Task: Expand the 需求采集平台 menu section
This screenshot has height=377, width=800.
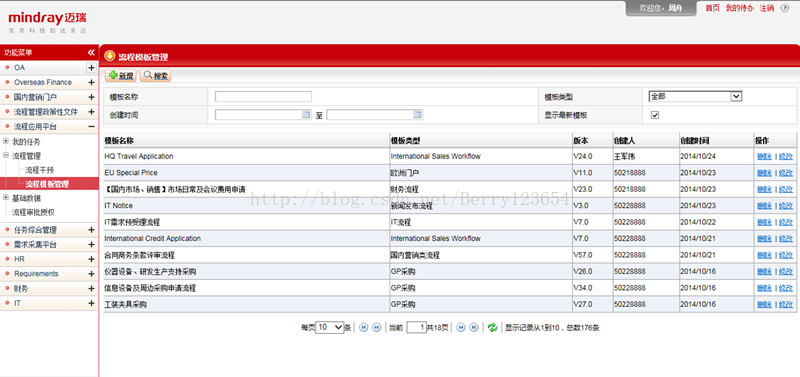Action: pyautogui.click(x=91, y=245)
